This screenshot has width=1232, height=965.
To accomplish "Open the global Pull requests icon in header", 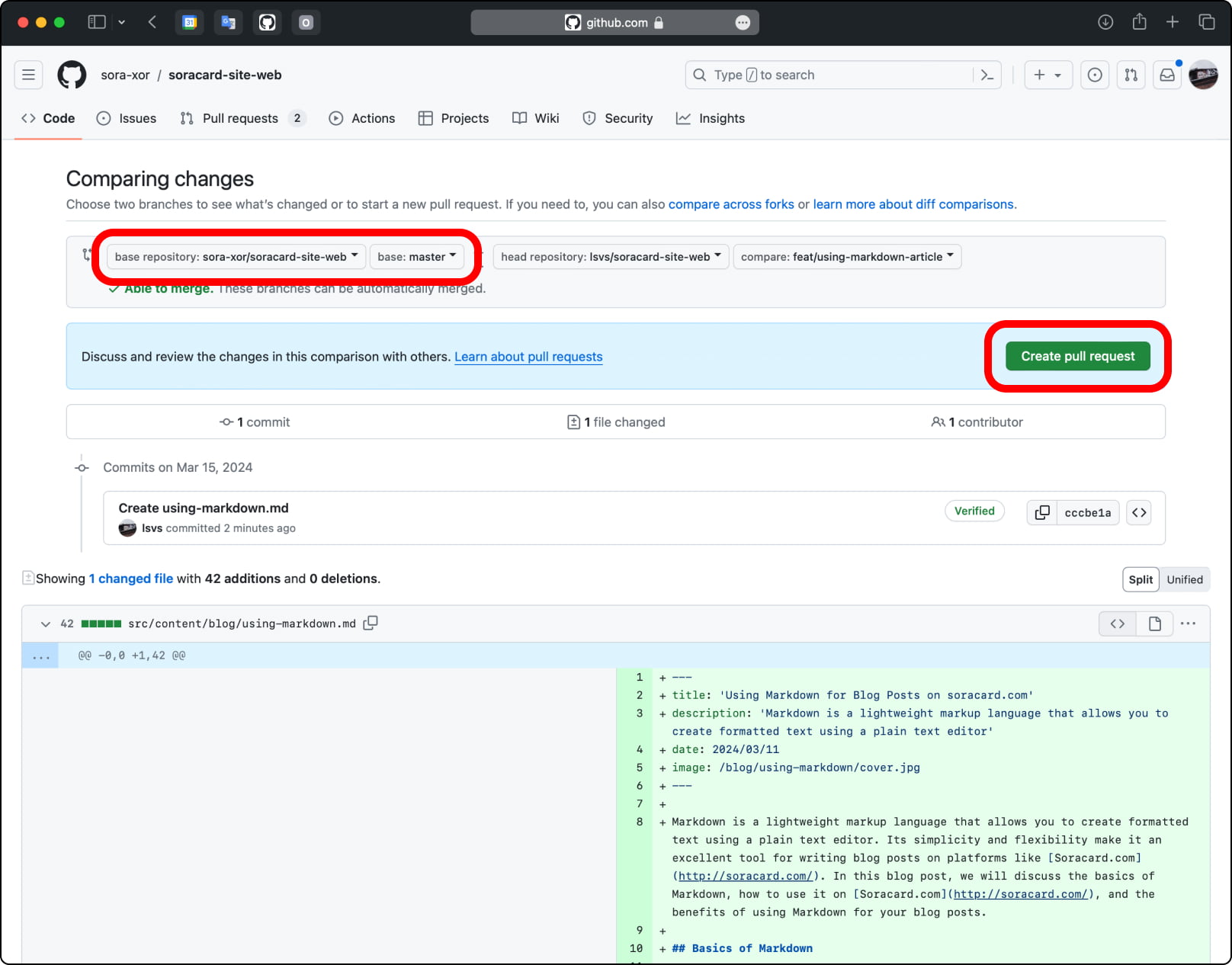I will pyautogui.click(x=1131, y=75).
